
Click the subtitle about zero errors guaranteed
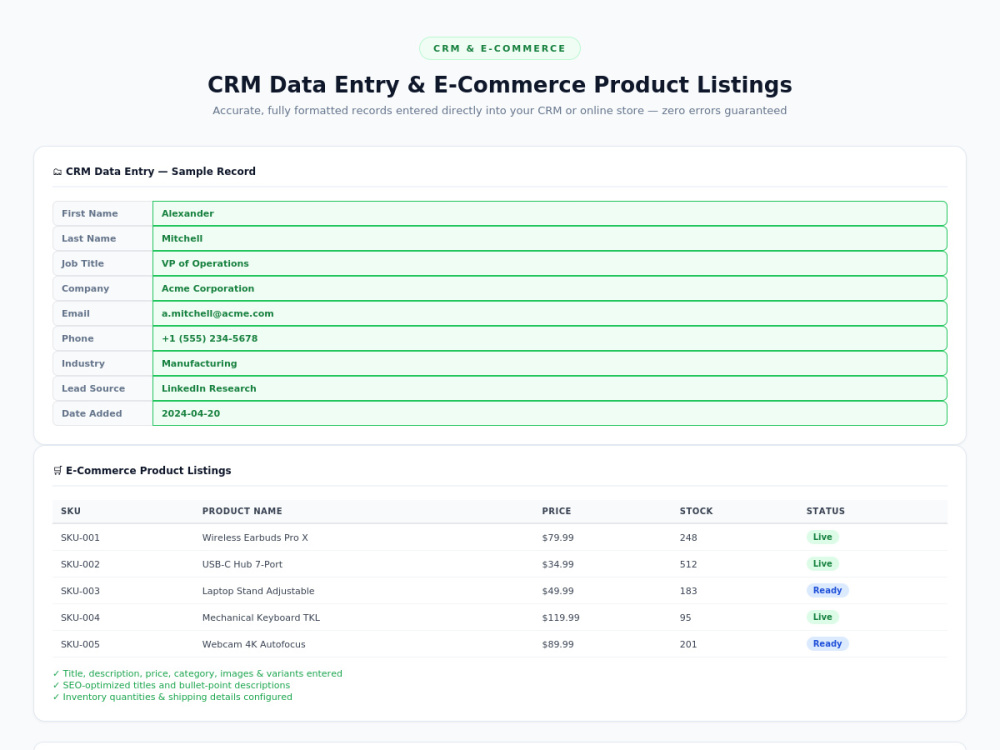pyautogui.click(x=499, y=110)
